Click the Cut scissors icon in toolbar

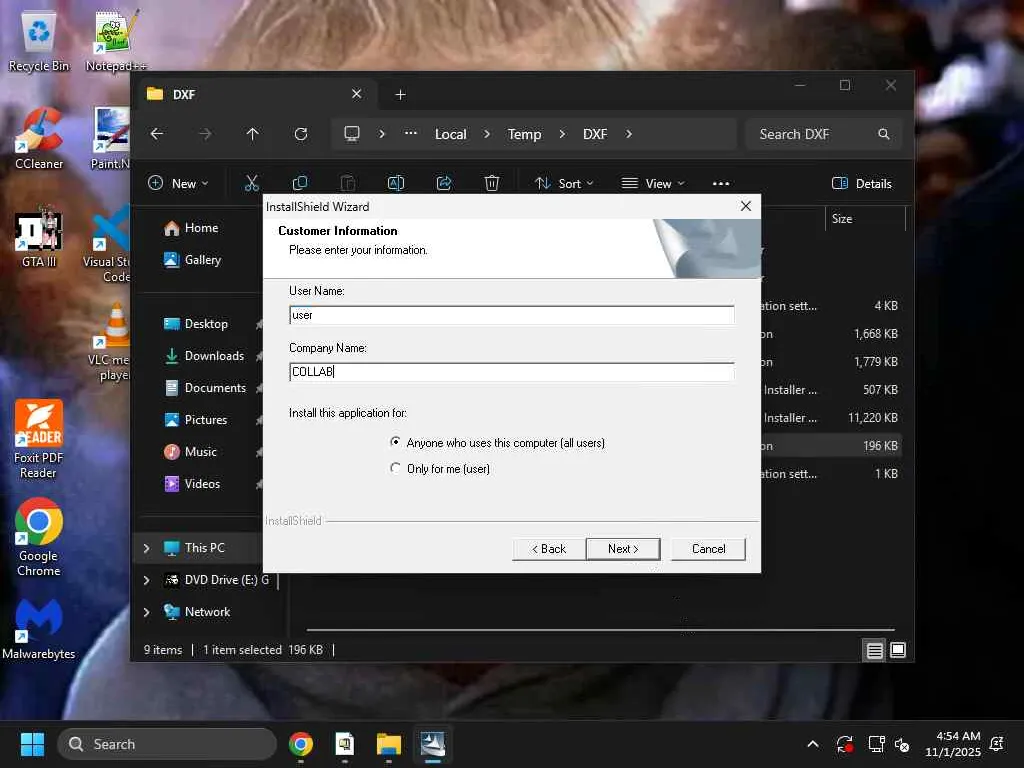coord(251,183)
